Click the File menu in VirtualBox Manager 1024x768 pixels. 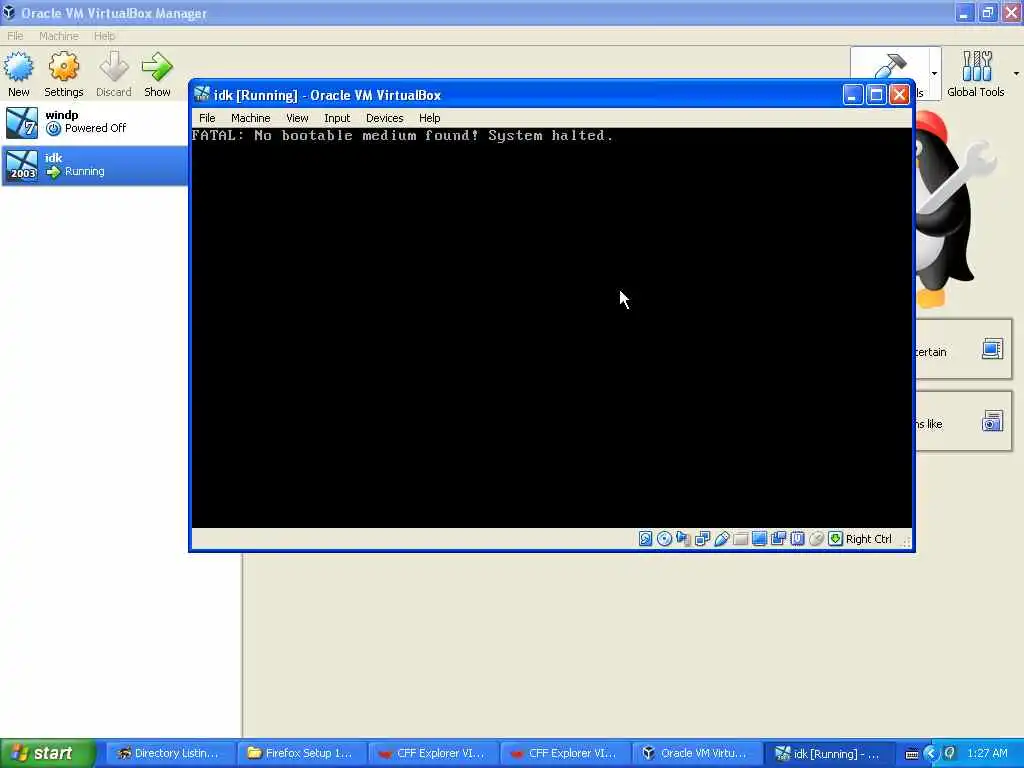click(x=15, y=36)
